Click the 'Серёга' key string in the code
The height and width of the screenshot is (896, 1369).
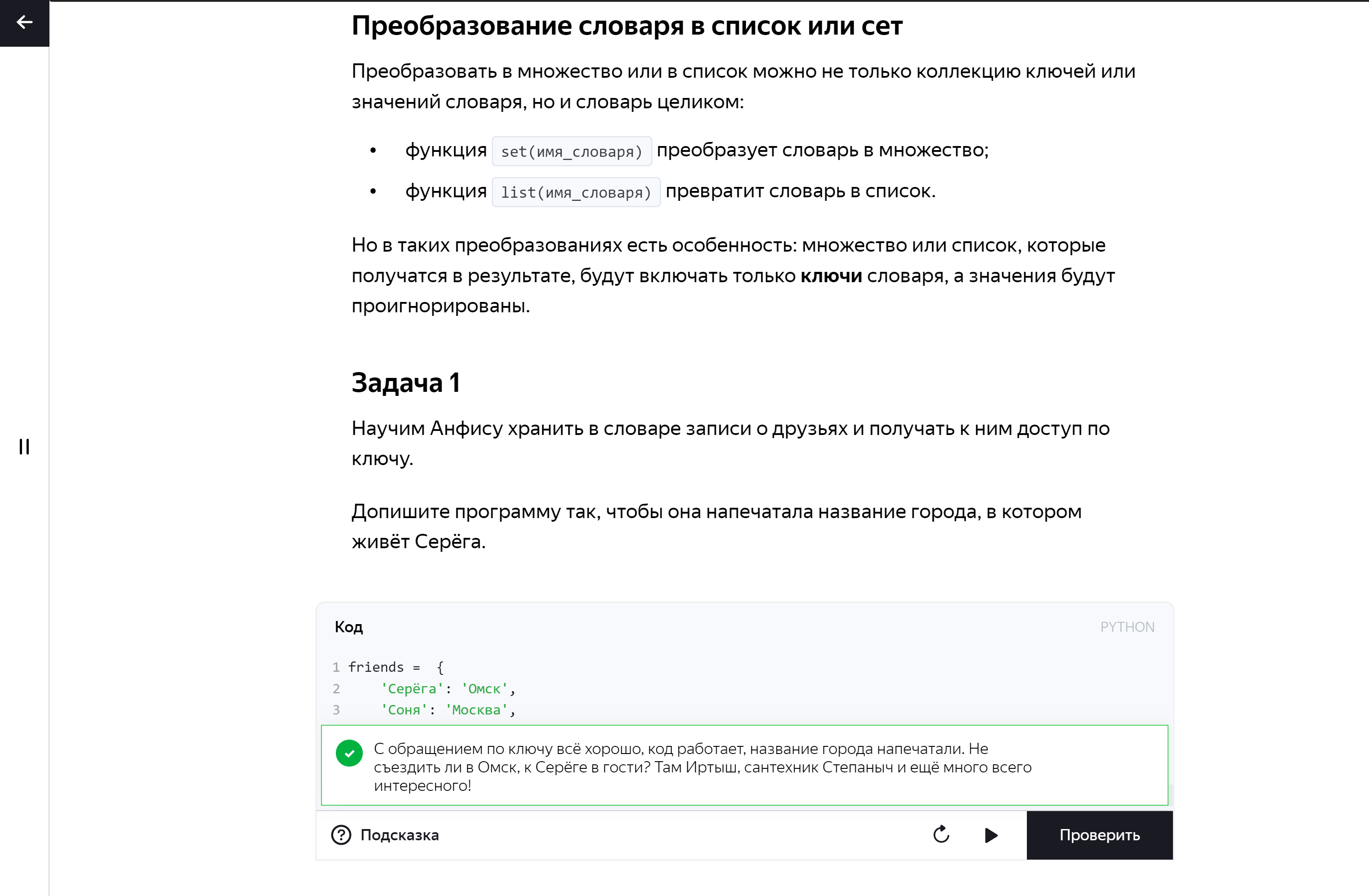pos(412,688)
